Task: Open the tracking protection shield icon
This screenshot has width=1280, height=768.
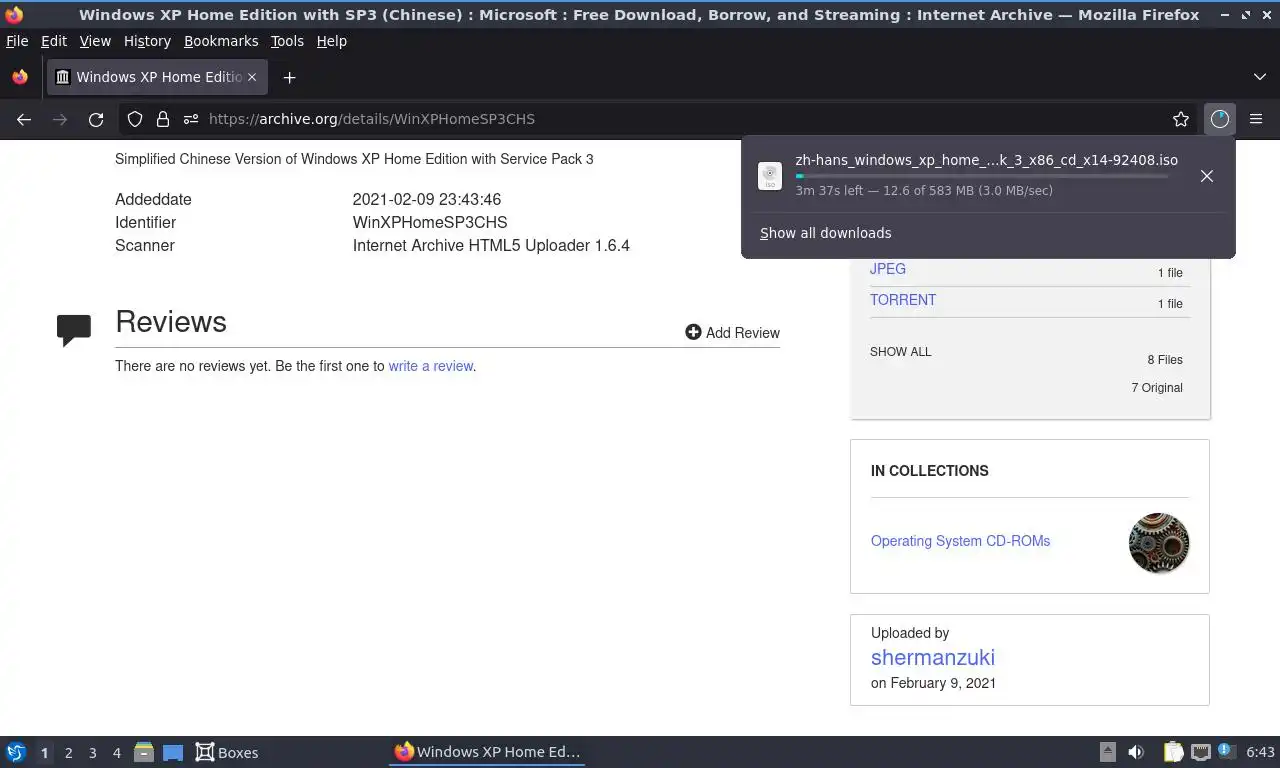Action: [x=135, y=119]
